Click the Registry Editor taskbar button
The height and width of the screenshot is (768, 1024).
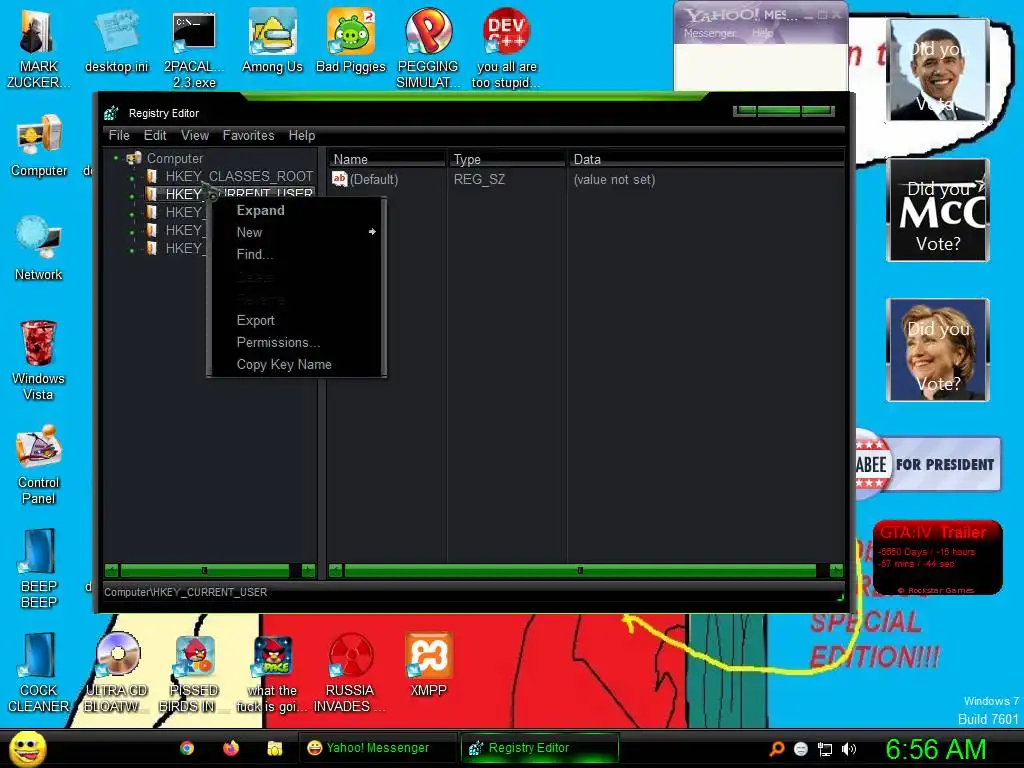pos(540,748)
